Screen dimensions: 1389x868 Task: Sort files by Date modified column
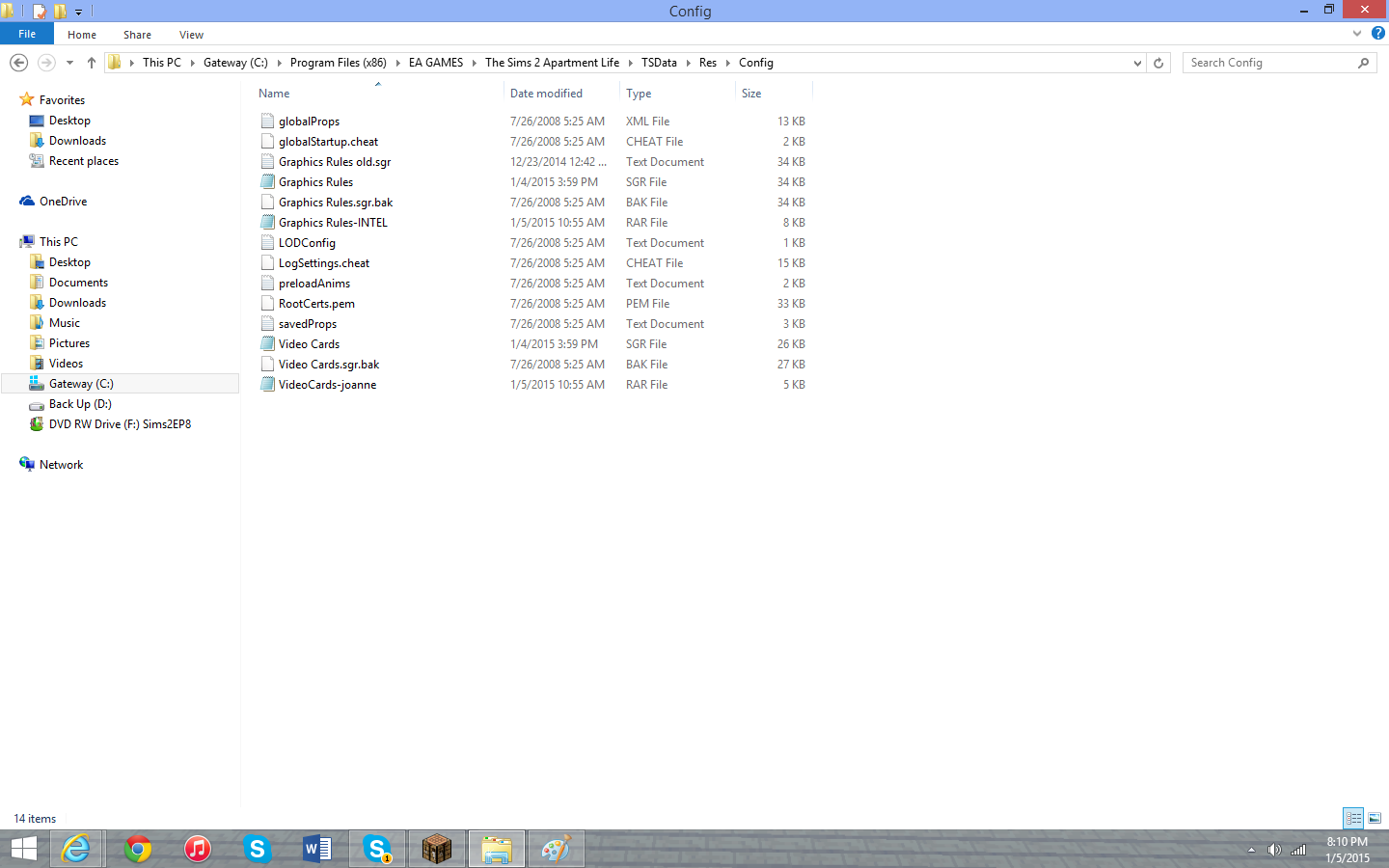tap(546, 94)
